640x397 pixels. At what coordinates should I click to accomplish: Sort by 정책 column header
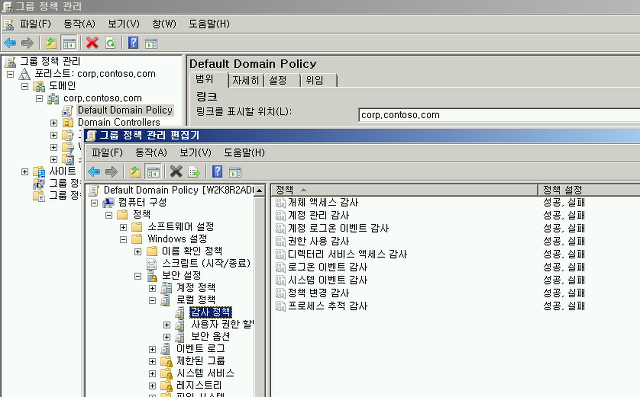click(x=404, y=190)
